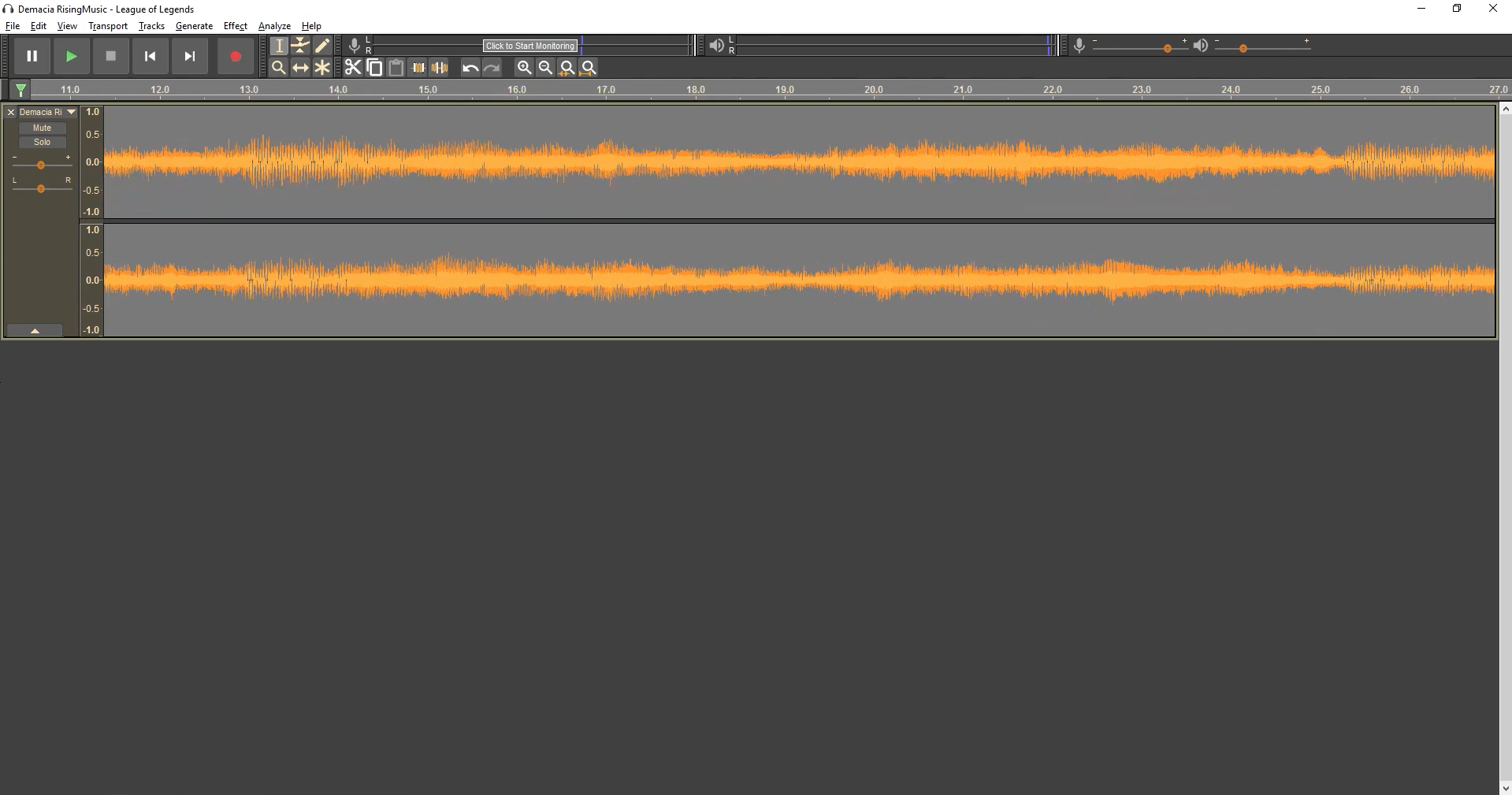1512x795 pixels.
Task: Select the Time Shift tool
Action: click(x=300, y=68)
